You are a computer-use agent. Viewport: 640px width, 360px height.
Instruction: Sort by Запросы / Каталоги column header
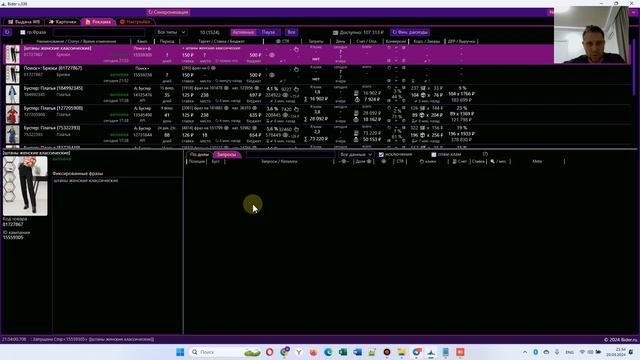pos(279,162)
